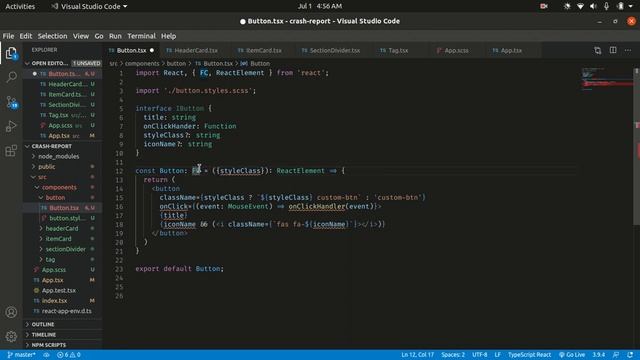Open the File menu

[8, 36]
